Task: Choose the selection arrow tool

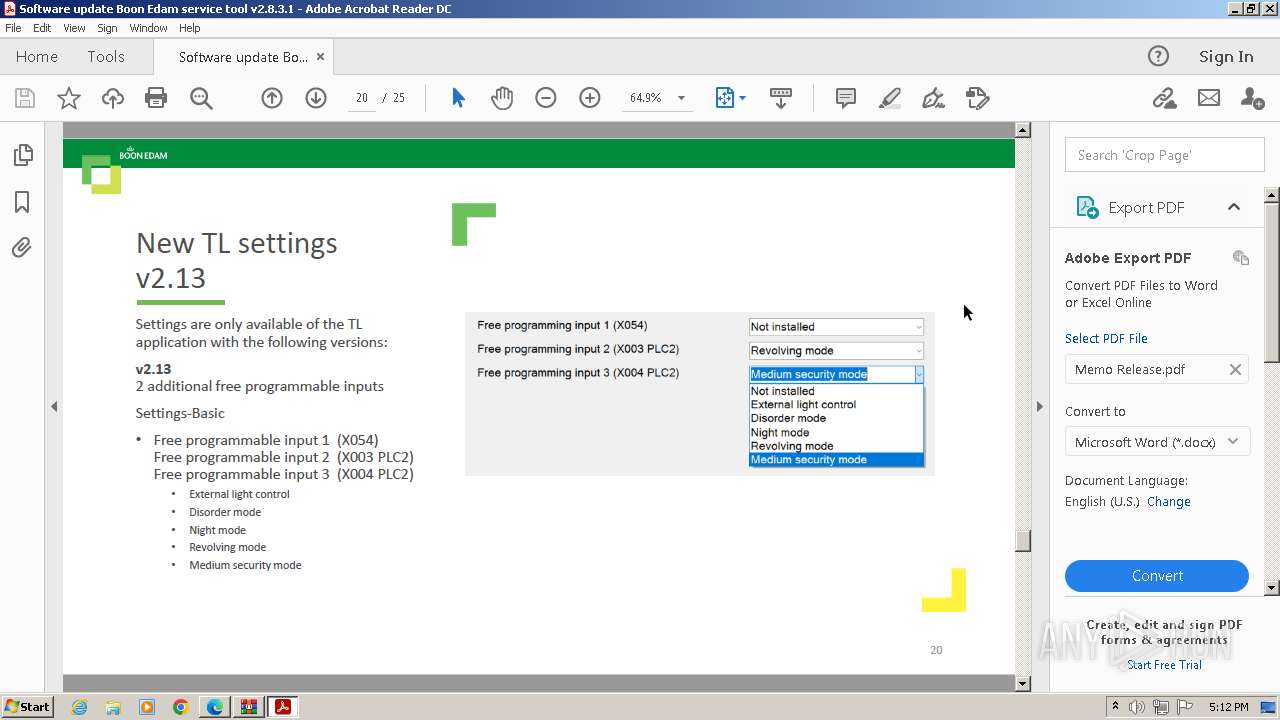Action: [458, 98]
